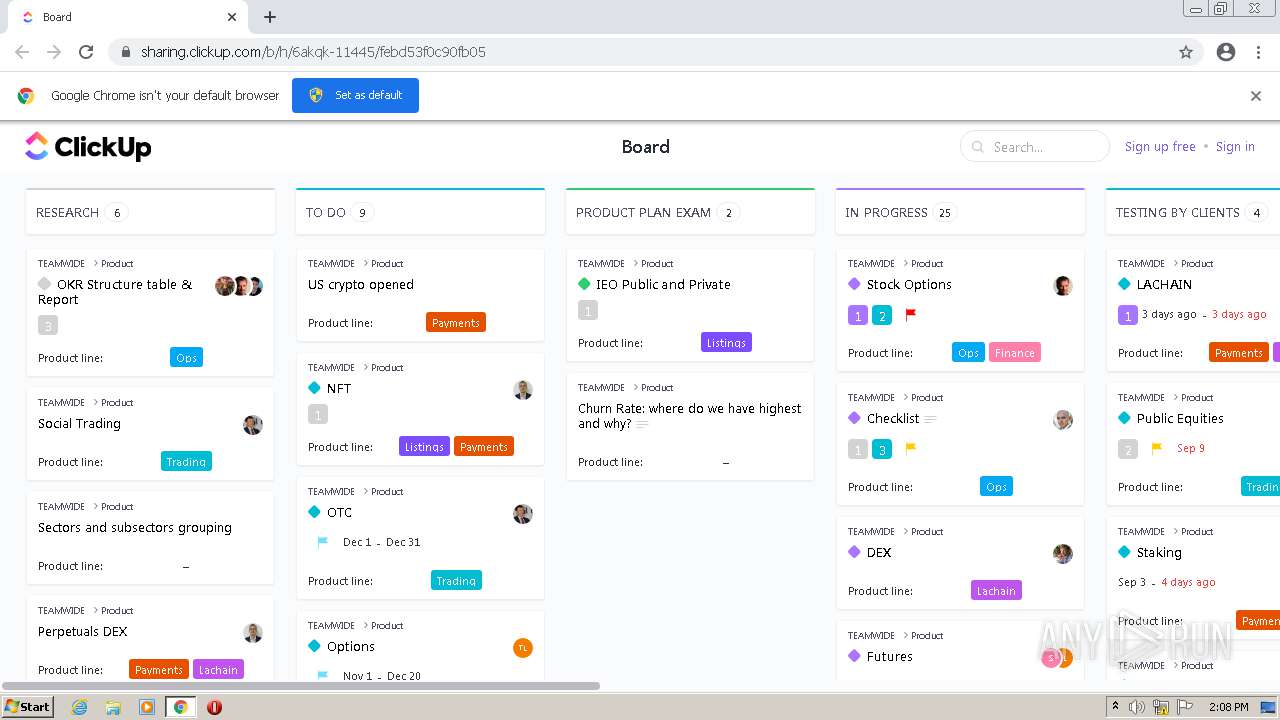The image size is (1280, 720).
Task: Click the orange TL avatar on Options card
Action: tap(523, 648)
